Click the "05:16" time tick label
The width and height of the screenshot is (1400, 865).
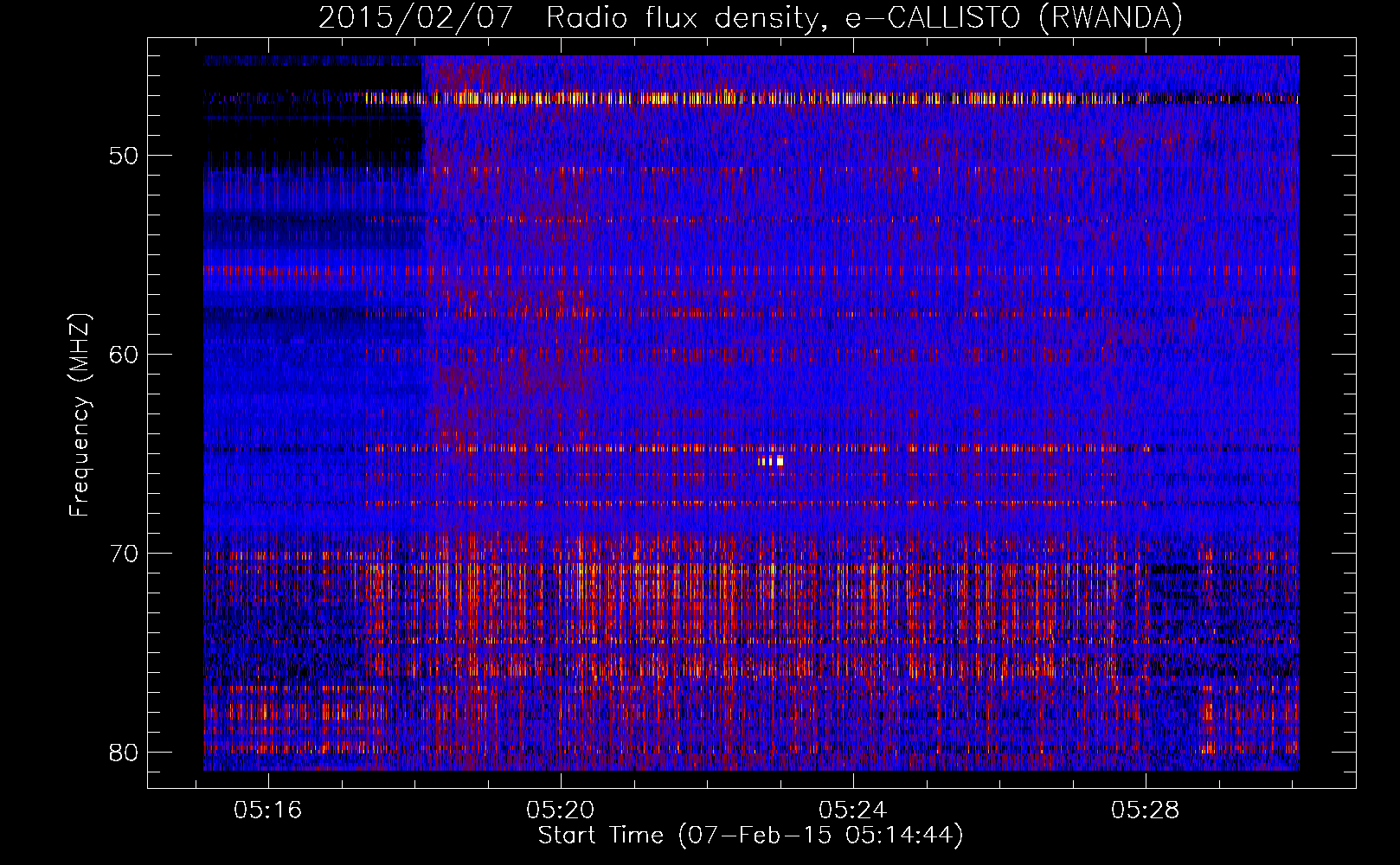pyautogui.click(x=267, y=811)
